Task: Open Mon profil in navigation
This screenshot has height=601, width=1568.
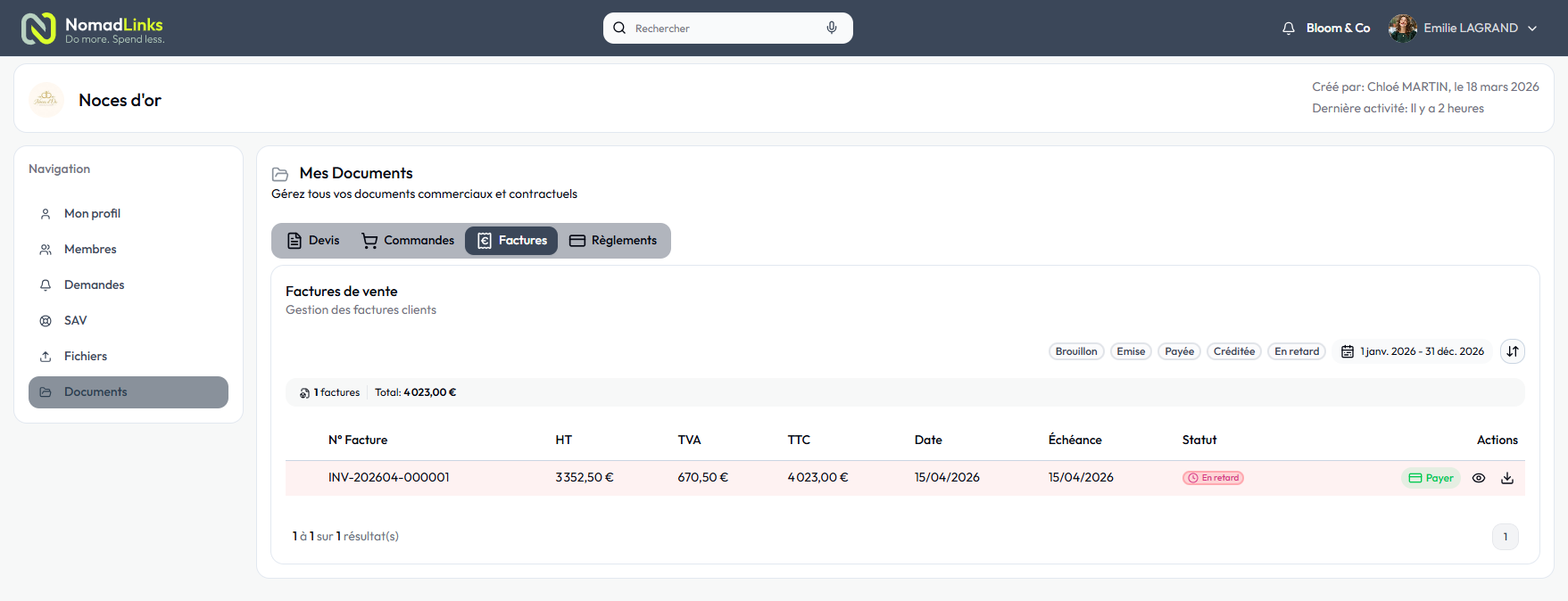Action: point(129,214)
